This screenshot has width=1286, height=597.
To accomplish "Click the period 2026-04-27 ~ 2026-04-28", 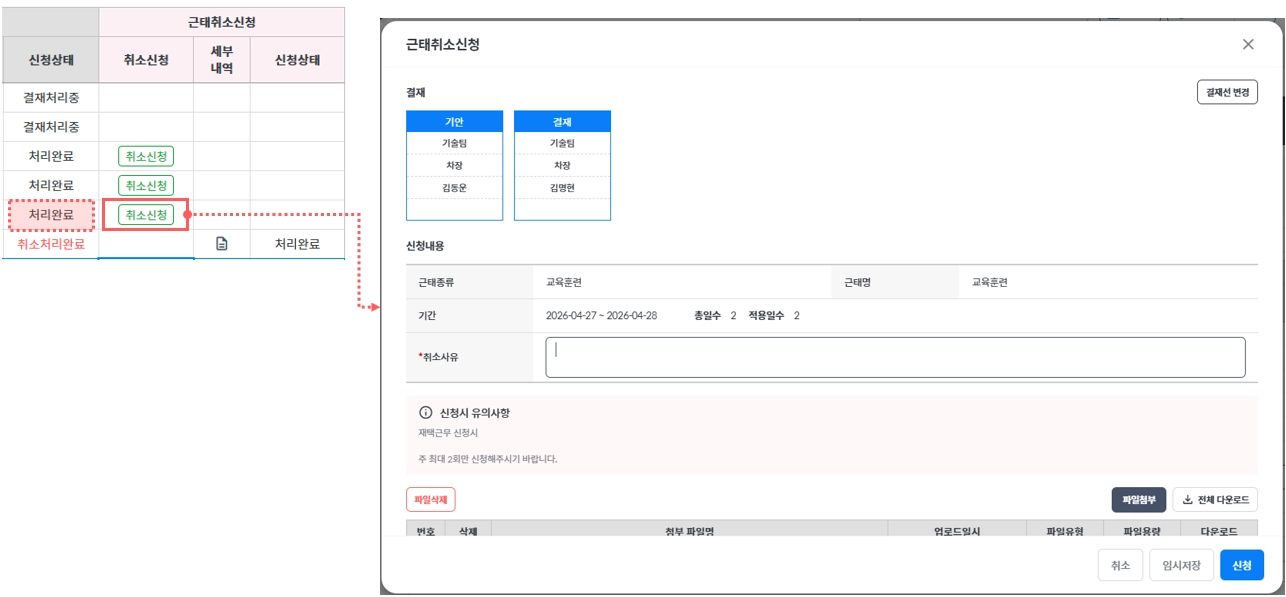I will click(601, 315).
